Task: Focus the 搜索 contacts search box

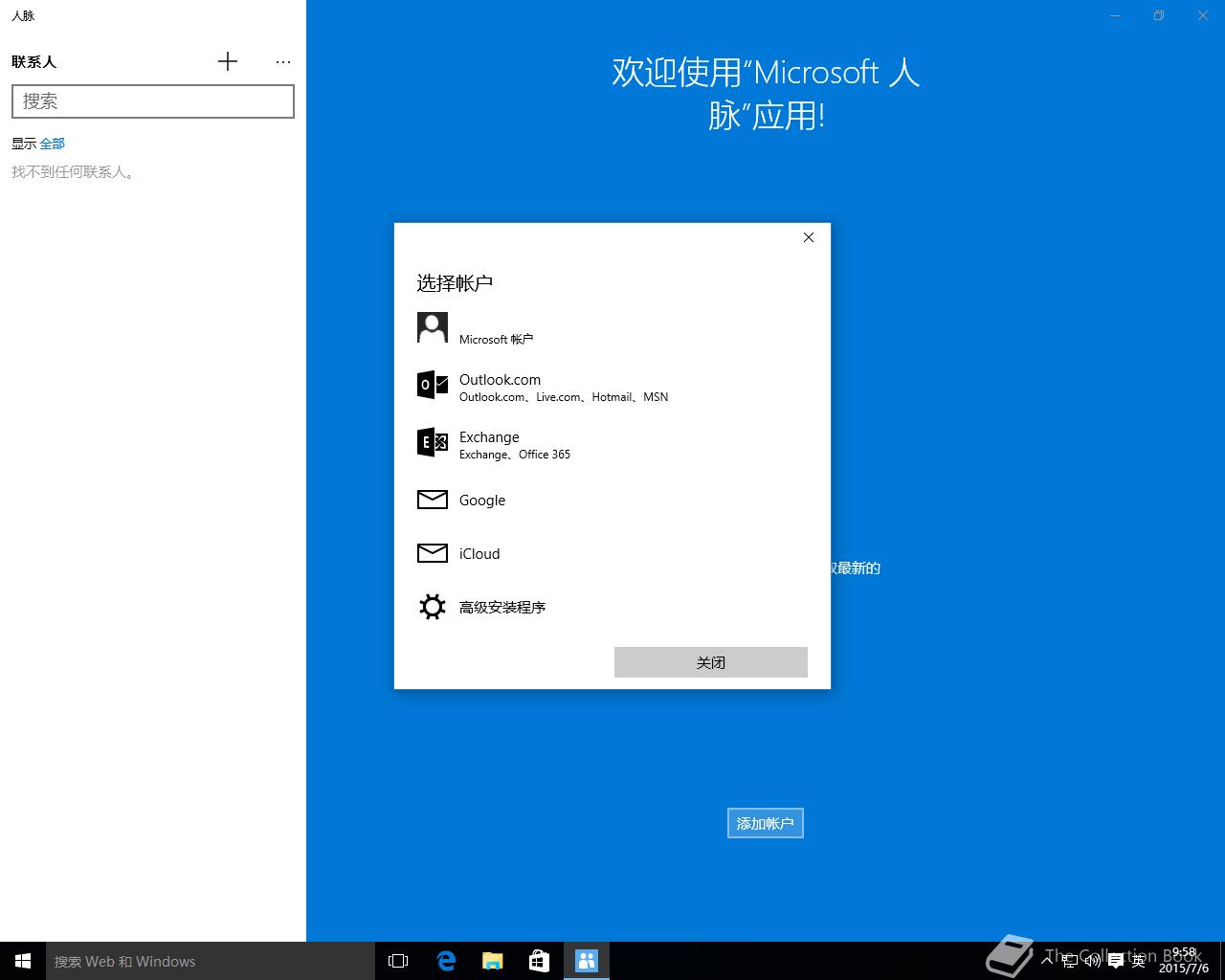Action: pyautogui.click(x=153, y=101)
